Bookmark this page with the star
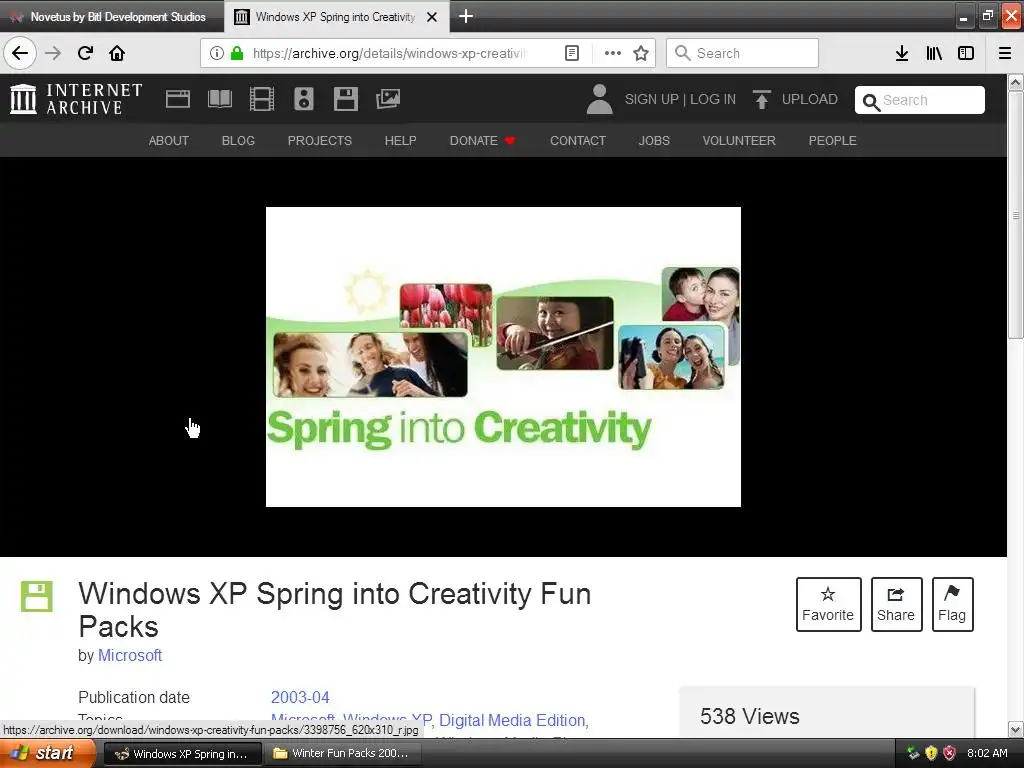Viewport: 1024px width, 768px height. point(641,53)
